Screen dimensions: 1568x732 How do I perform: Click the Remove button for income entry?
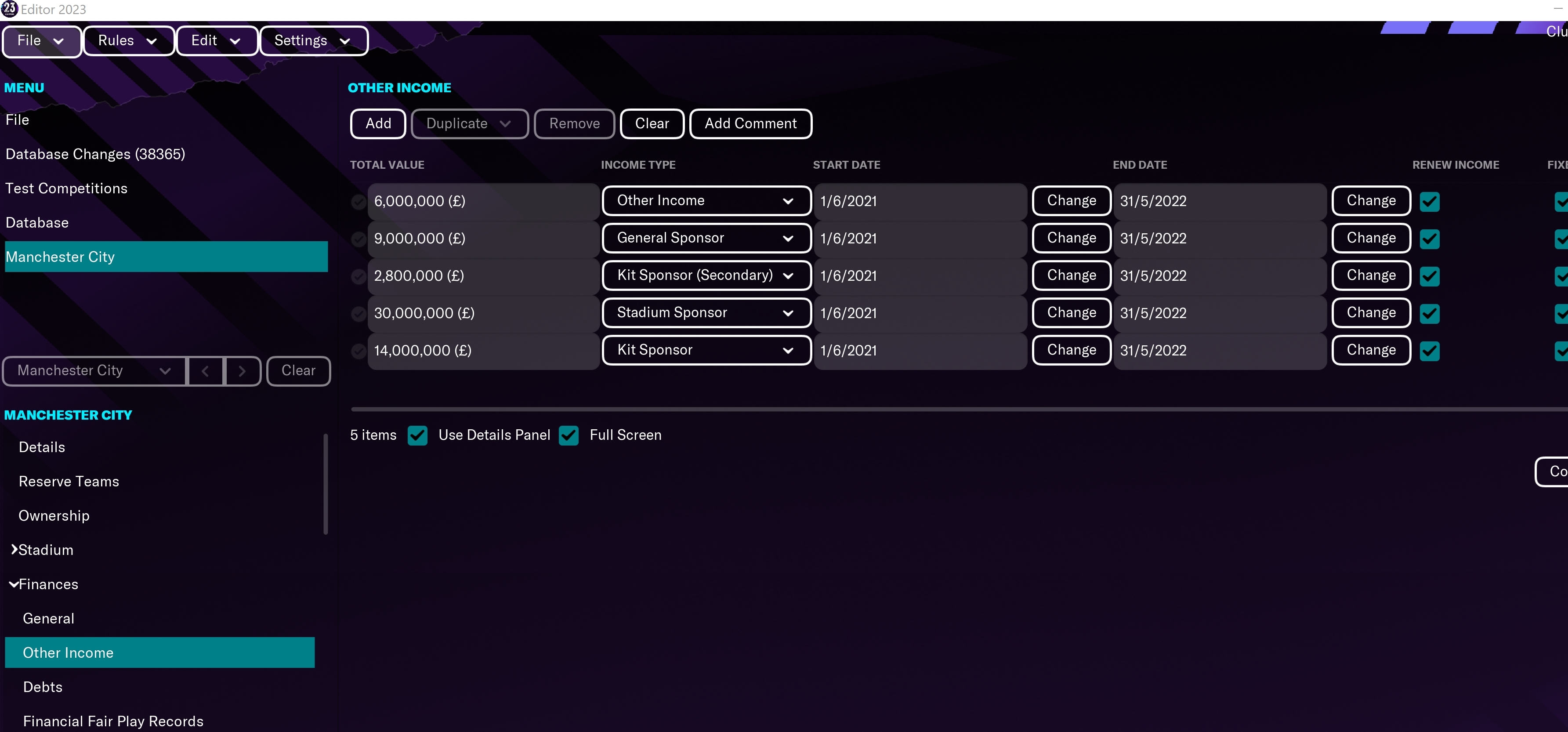click(x=575, y=123)
